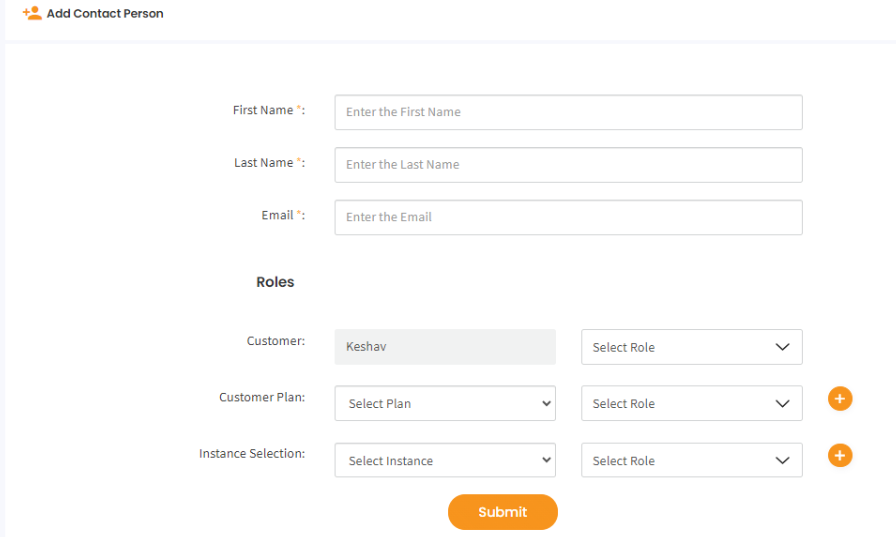Click the Roles section heading

tap(275, 282)
